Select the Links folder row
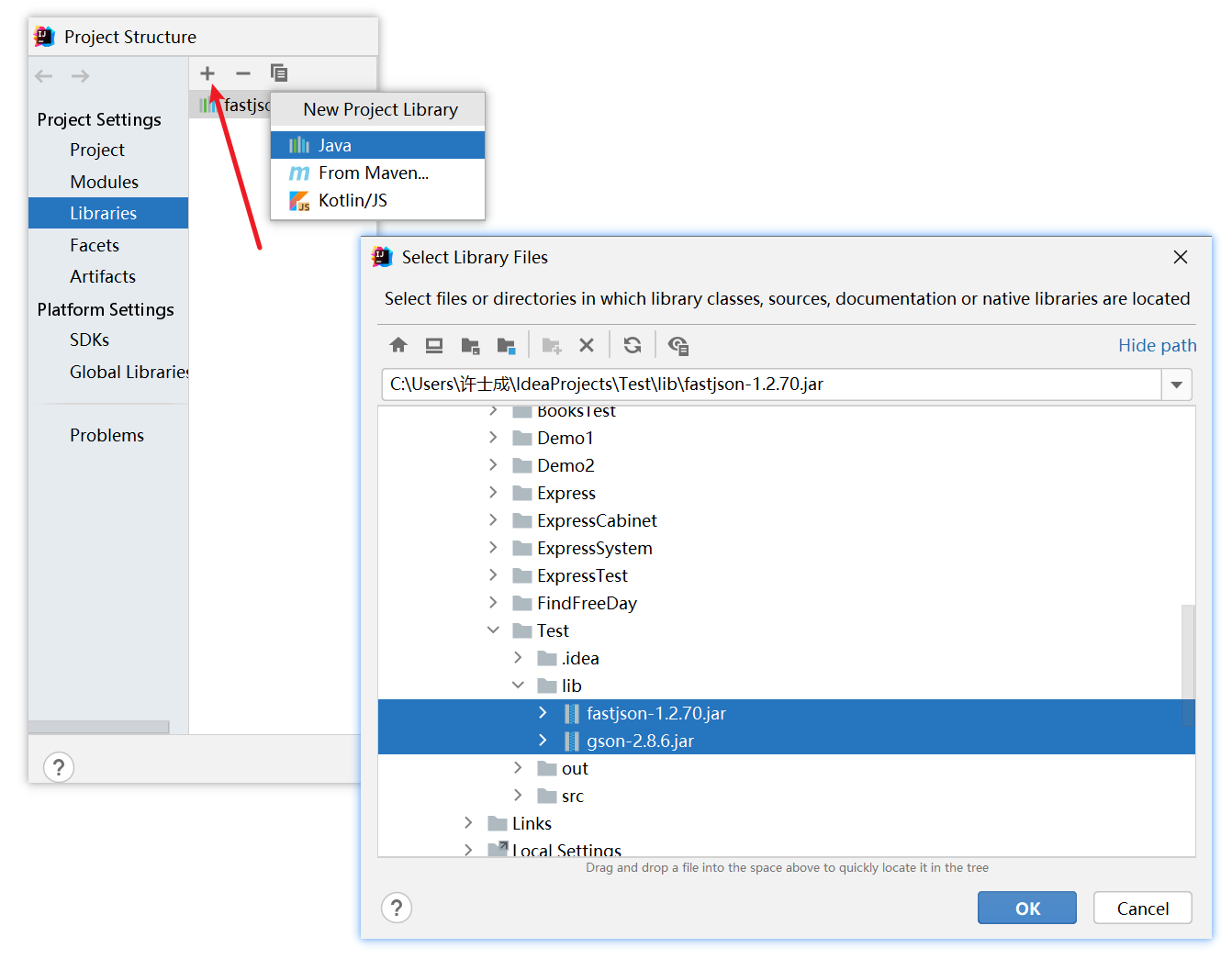The height and width of the screenshot is (970, 1232). [786, 823]
